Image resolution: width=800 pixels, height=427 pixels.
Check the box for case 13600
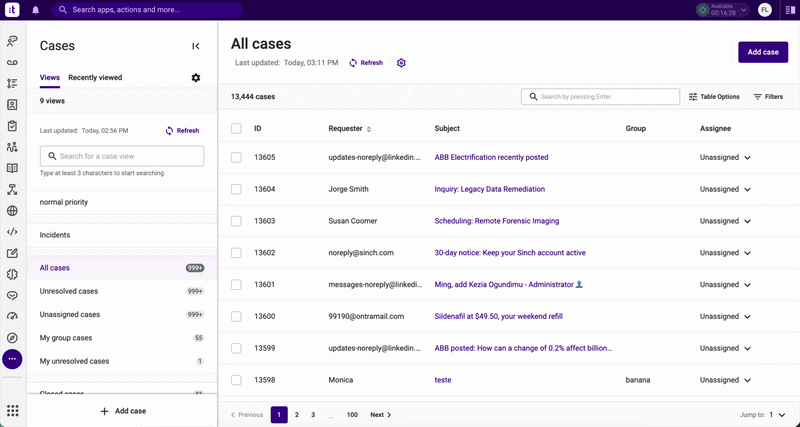pos(236,316)
